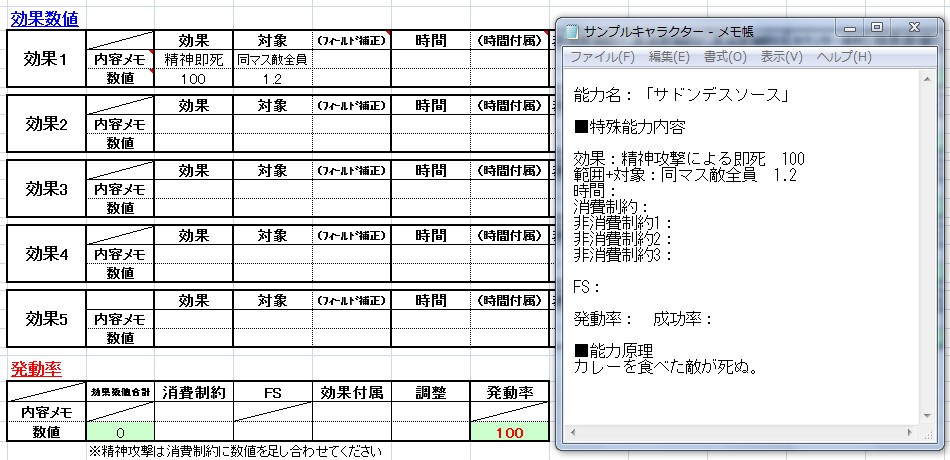The image size is (950, 460).
Task: Select the 対象 header in 効果3 block
Action: [272, 170]
